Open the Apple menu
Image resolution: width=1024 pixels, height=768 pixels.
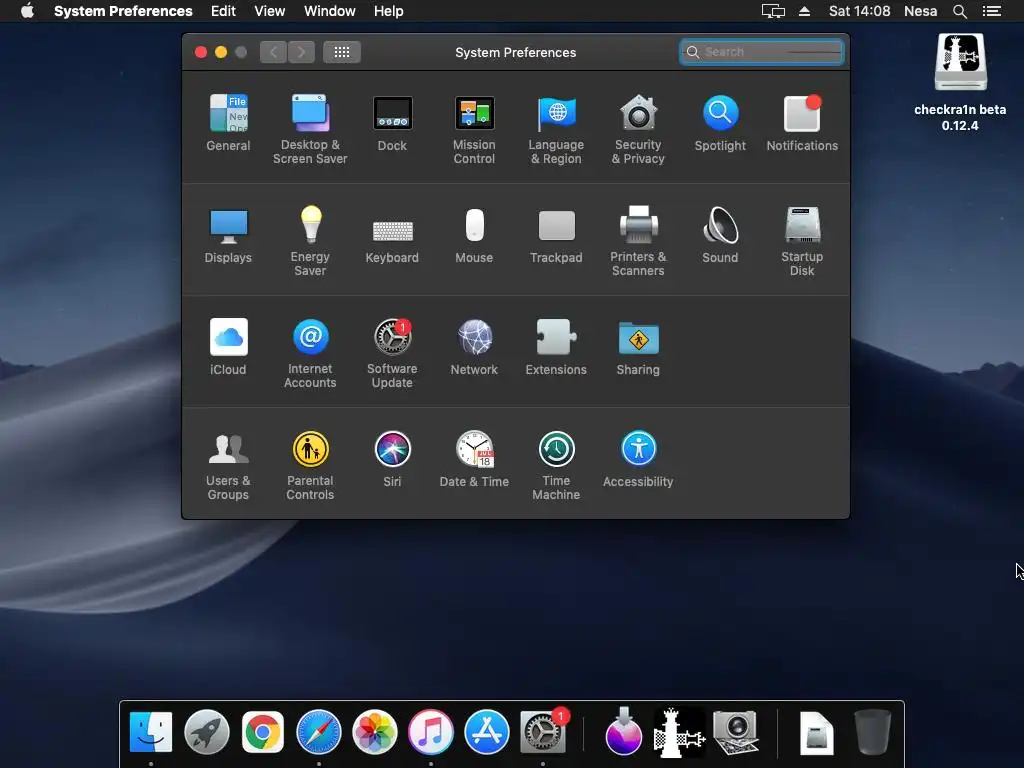(x=27, y=11)
